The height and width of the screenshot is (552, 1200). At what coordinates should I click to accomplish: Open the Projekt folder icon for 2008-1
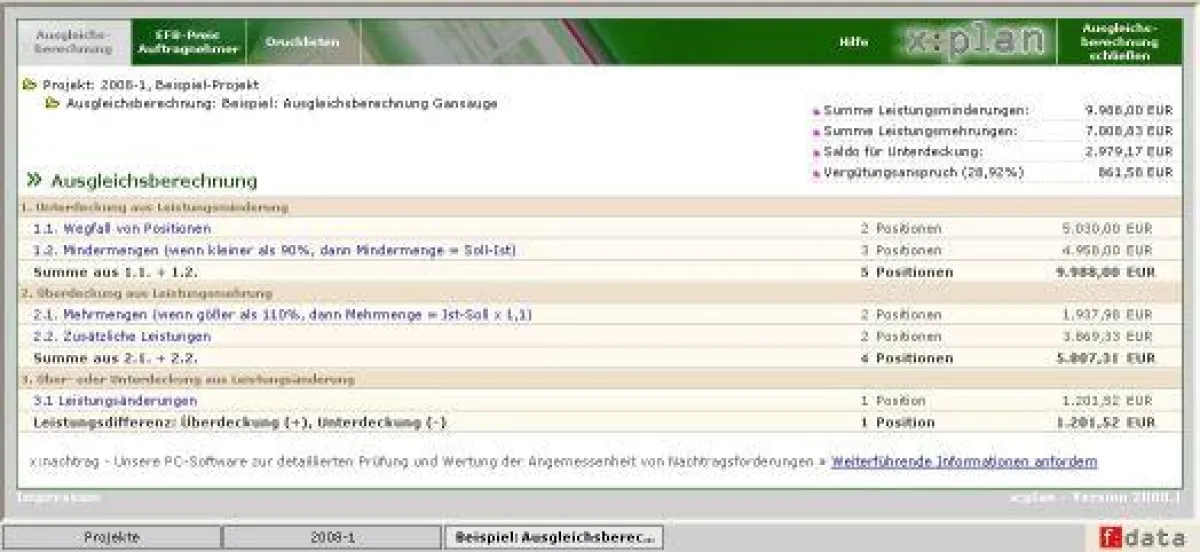pos(29,86)
